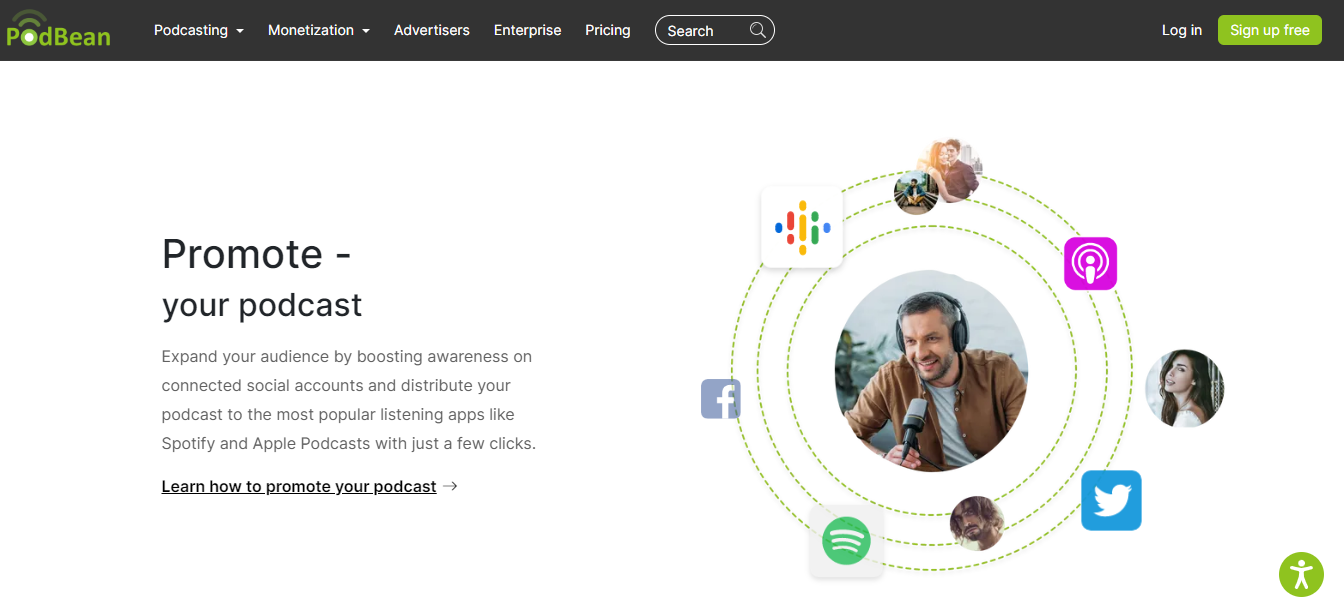
Task: Click the Sign up free button
Action: [1270, 30]
